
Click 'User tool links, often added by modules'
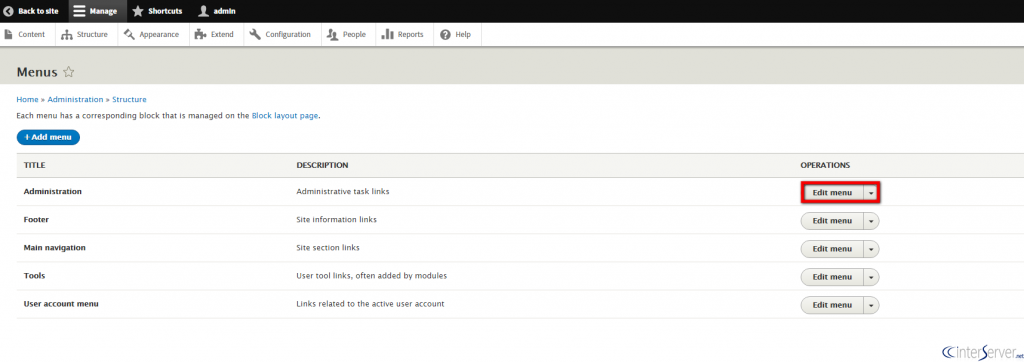click(372, 276)
